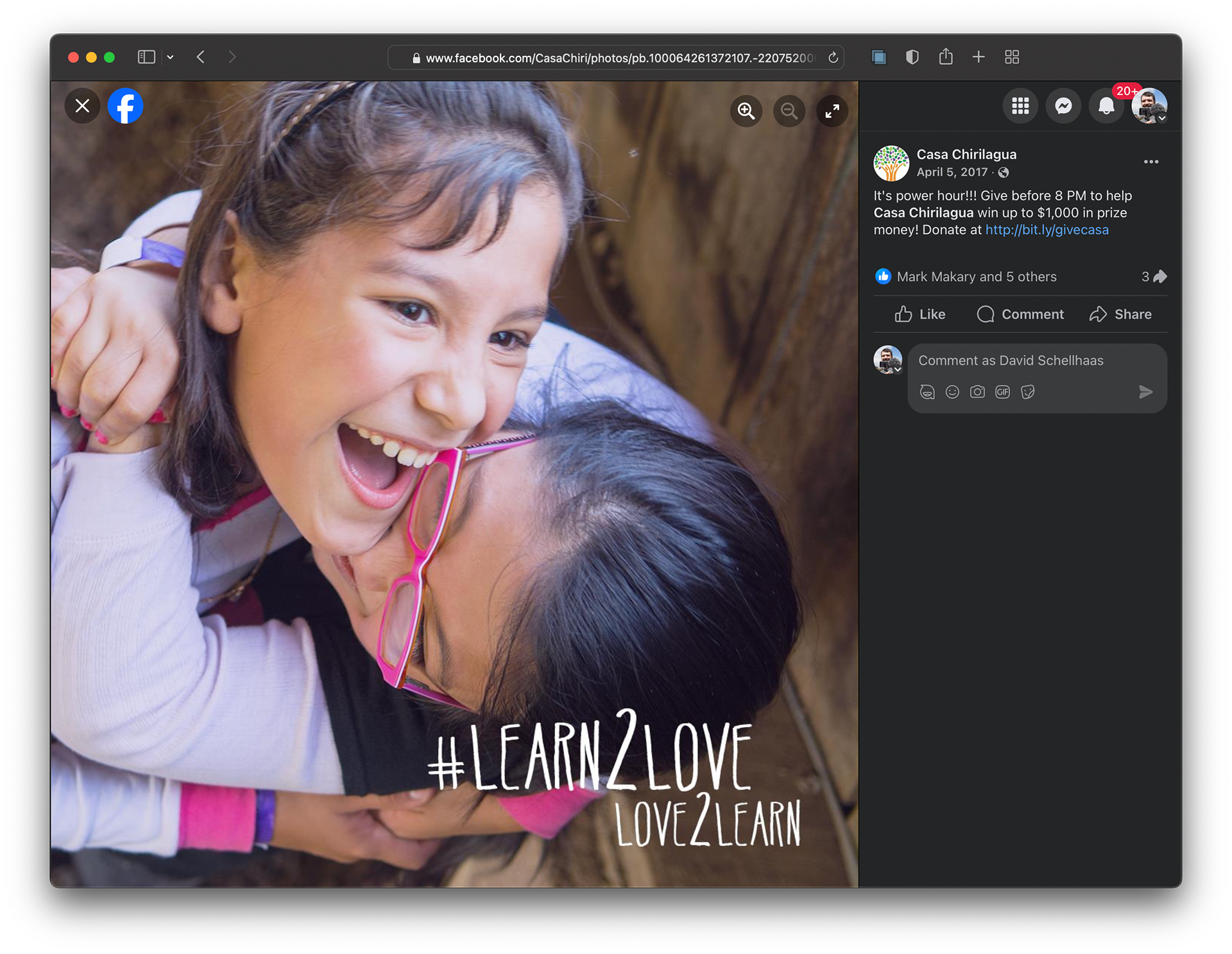
Task: Reload the page
Action: coord(833,58)
